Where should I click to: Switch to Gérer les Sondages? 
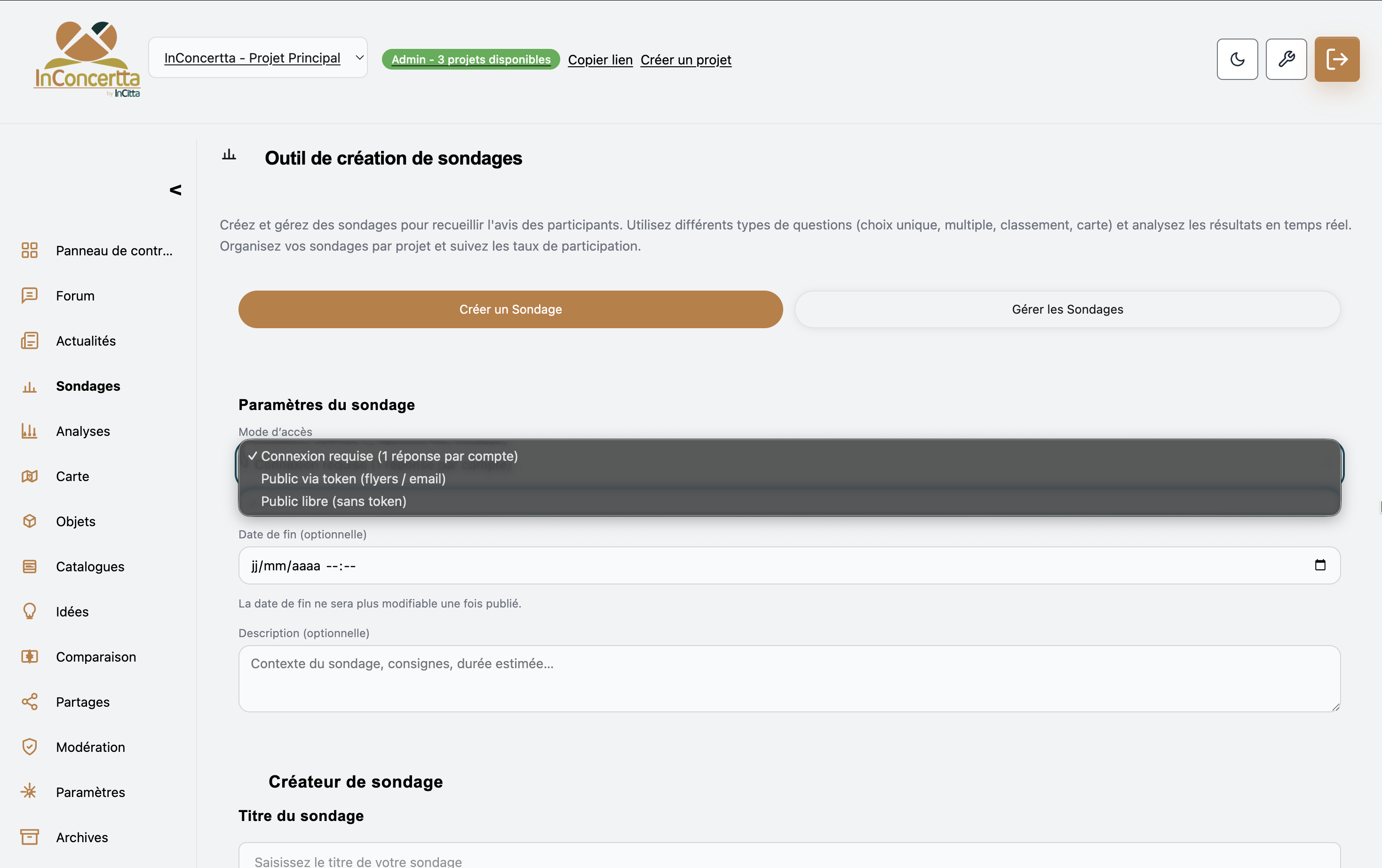point(1067,309)
